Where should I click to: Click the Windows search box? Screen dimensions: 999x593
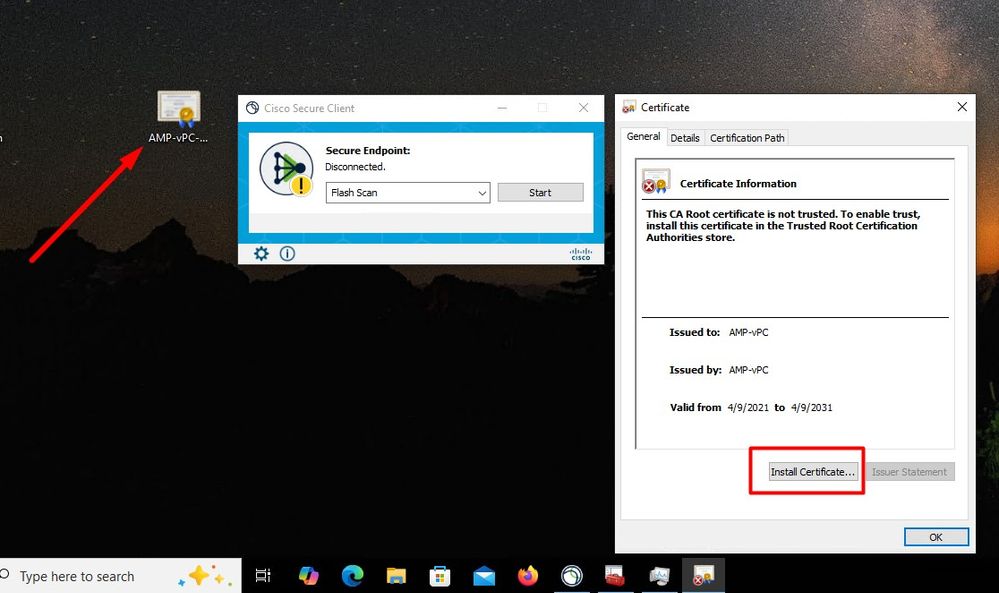point(120,576)
